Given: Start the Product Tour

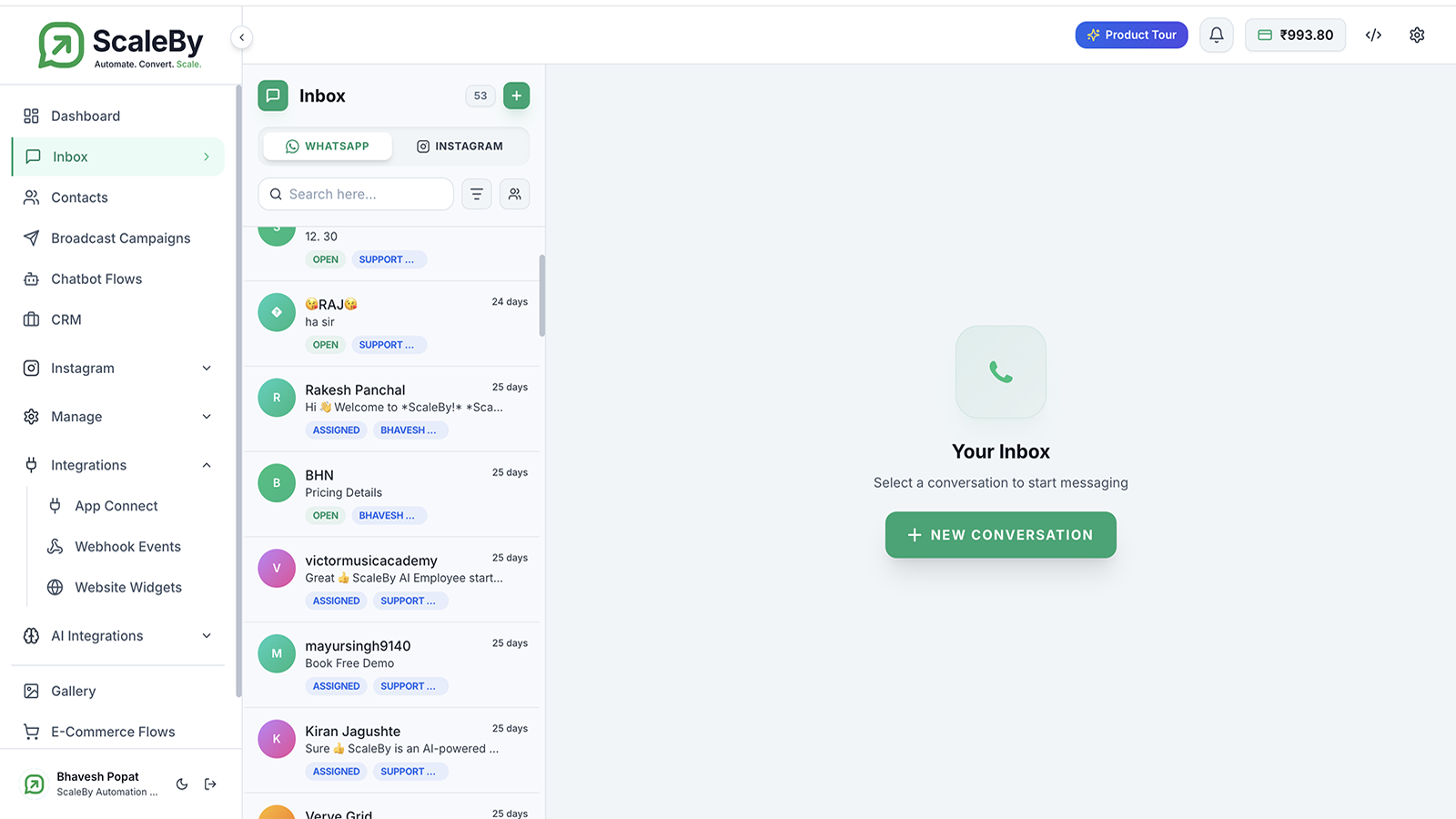Looking at the screenshot, I should (1132, 35).
